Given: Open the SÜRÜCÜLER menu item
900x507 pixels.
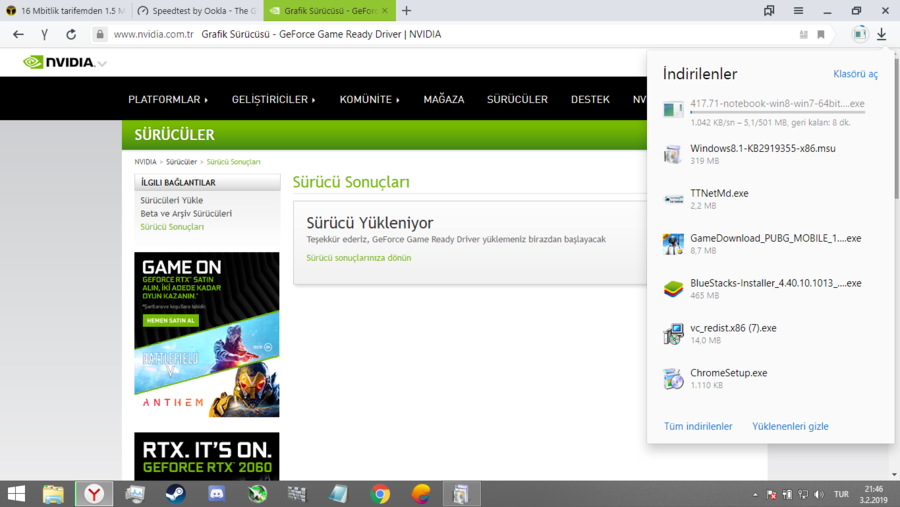Looking at the screenshot, I should tap(517, 99).
